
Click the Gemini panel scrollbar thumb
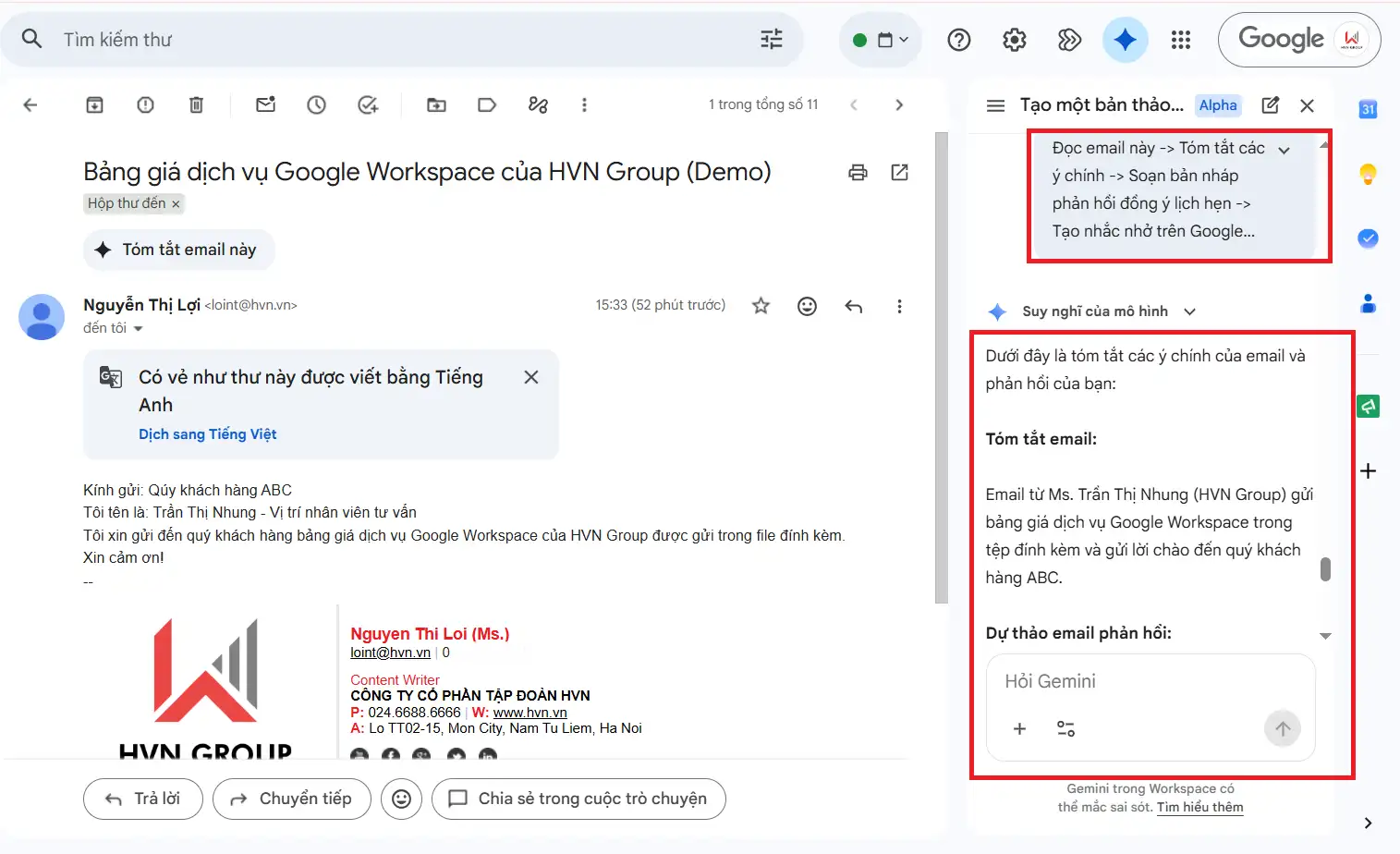[1325, 569]
